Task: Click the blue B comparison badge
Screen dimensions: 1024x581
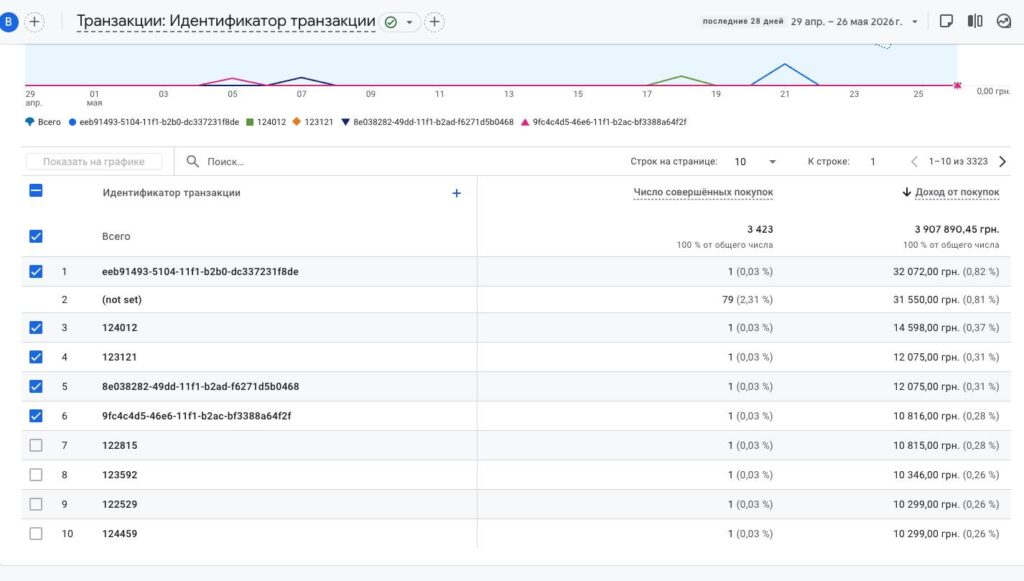Action: coord(8,22)
